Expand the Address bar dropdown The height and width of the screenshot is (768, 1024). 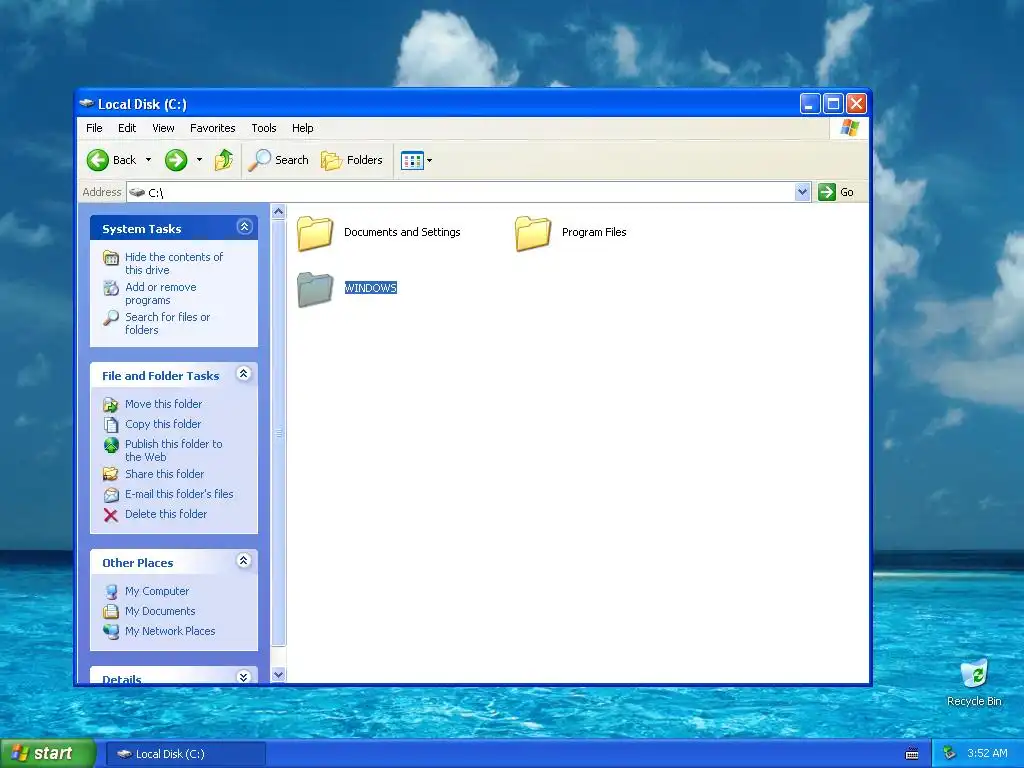pyautogui.click(x=803, y=192)
